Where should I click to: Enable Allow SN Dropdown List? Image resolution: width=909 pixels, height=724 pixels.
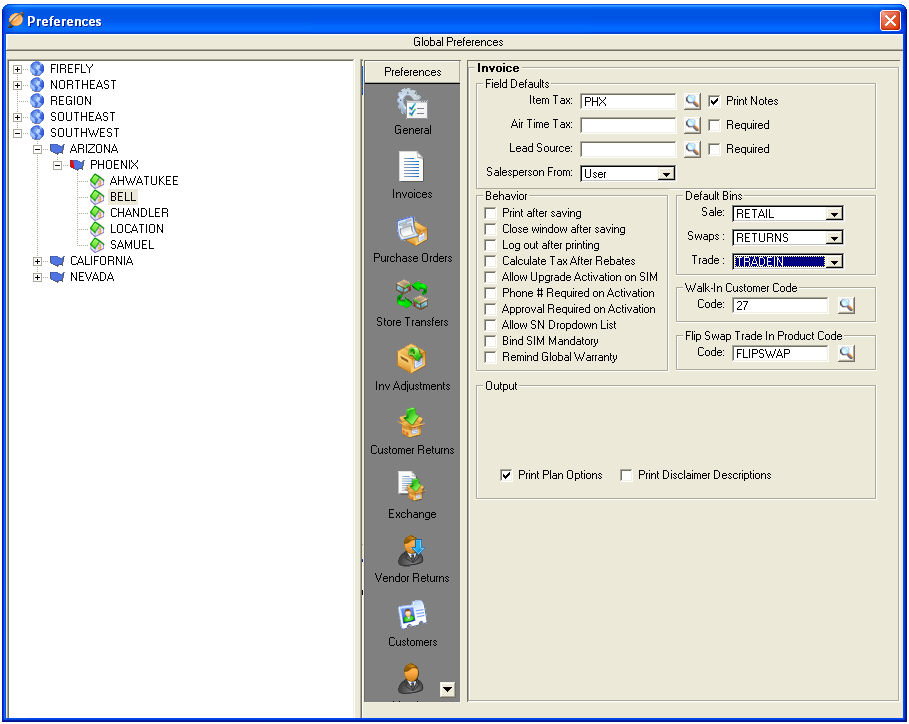(490, 325)
